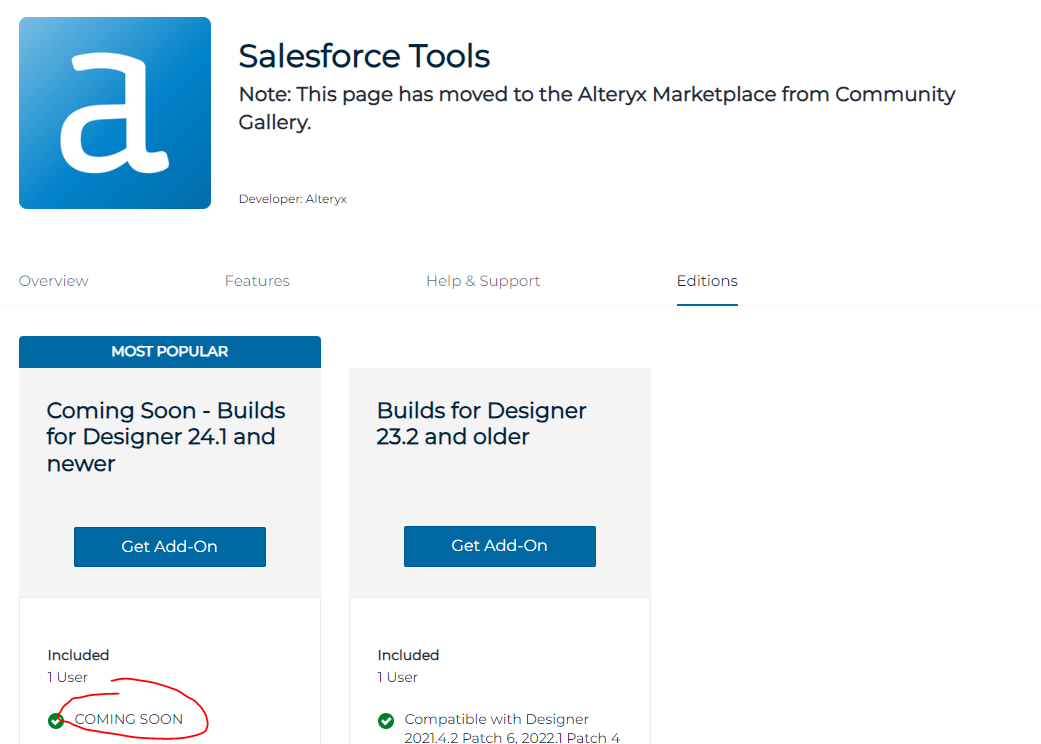Screen dimensions: 1041x744
Task: Click the Included label on the popular edition
Action: [x=78, y=655]
